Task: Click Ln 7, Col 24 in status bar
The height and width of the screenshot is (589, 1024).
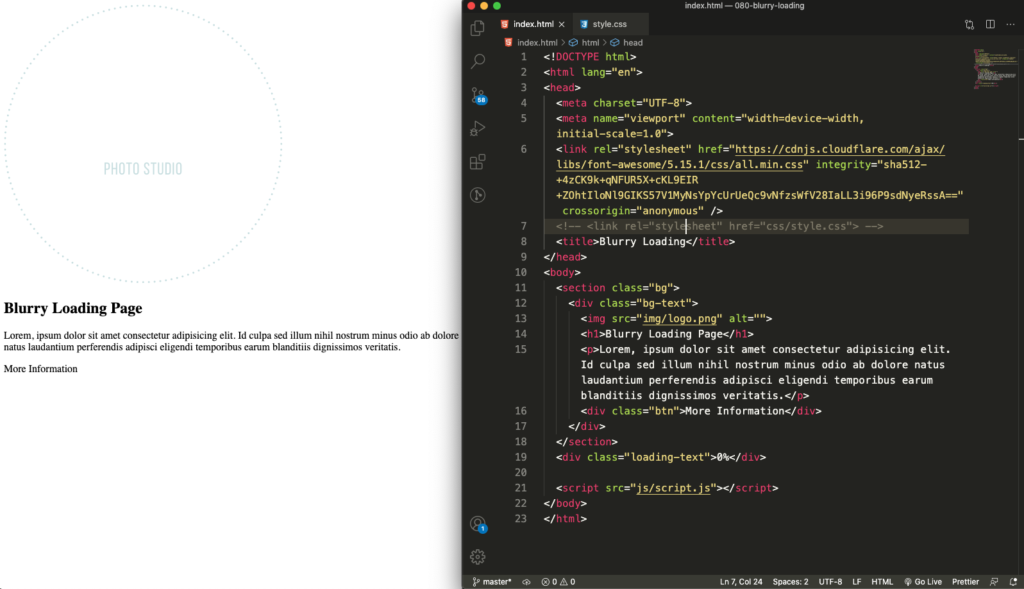Action: pos(741,582)
